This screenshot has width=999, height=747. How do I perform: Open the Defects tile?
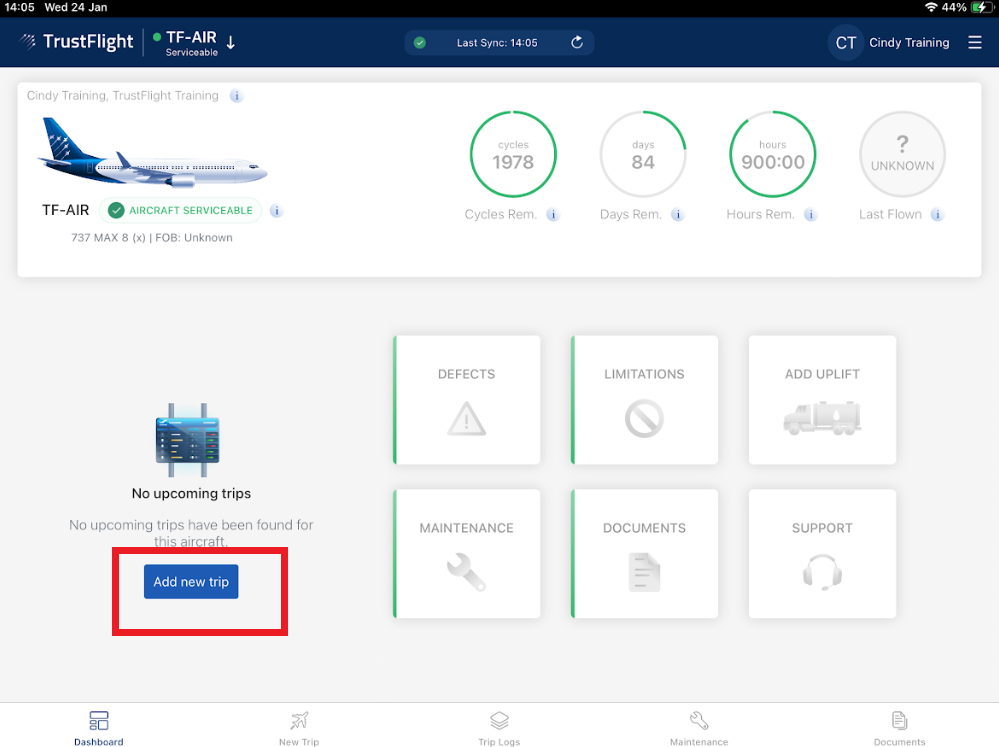[x=466, y=400]
